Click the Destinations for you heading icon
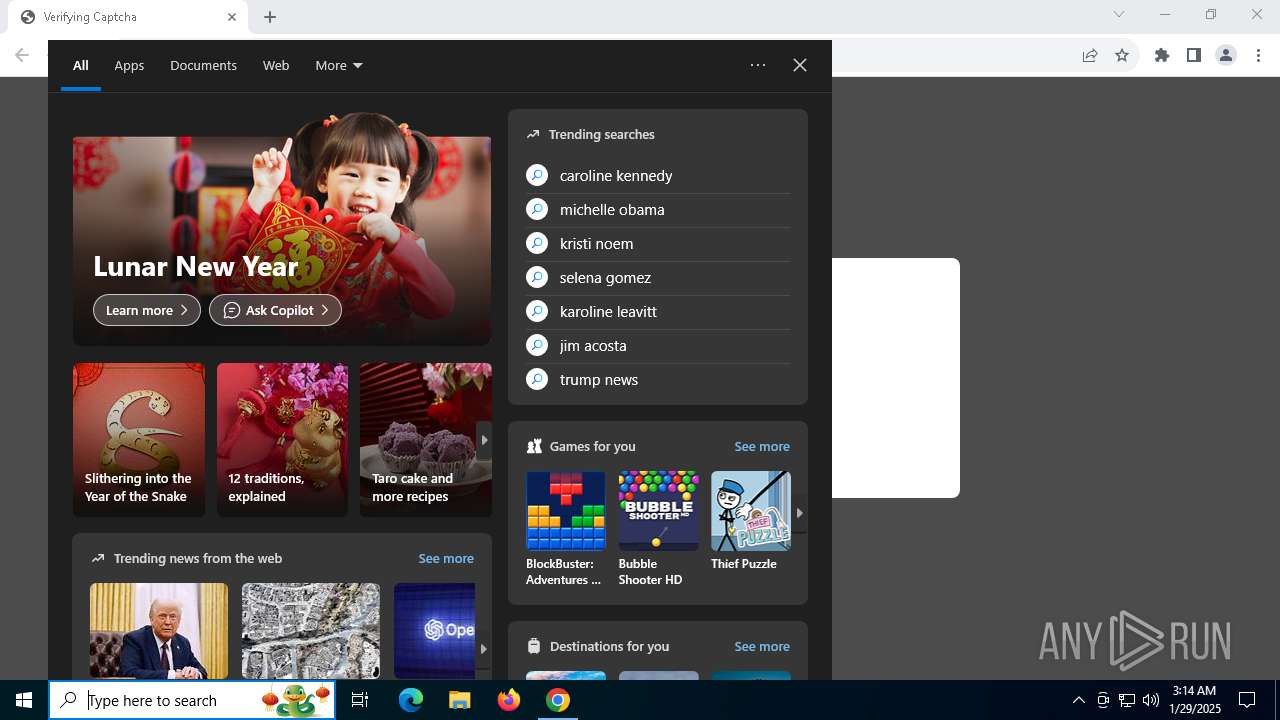Screen dimensions: 1280x720 [x=534, y=647]
